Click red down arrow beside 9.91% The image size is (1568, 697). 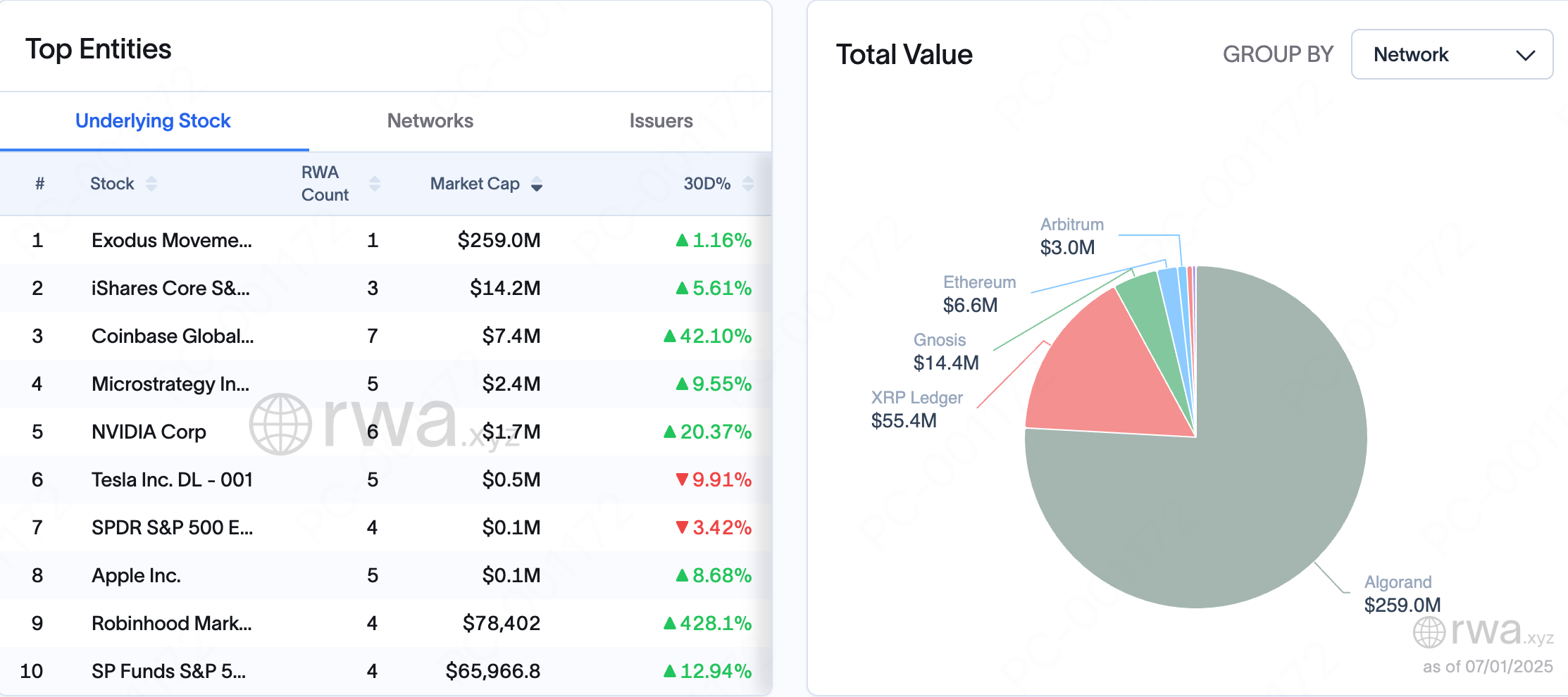(x=682, y=480)
